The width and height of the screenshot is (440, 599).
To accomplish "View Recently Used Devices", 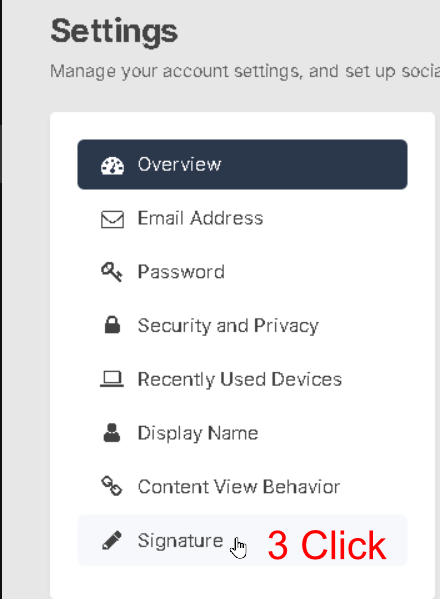I will pos(242,379).
